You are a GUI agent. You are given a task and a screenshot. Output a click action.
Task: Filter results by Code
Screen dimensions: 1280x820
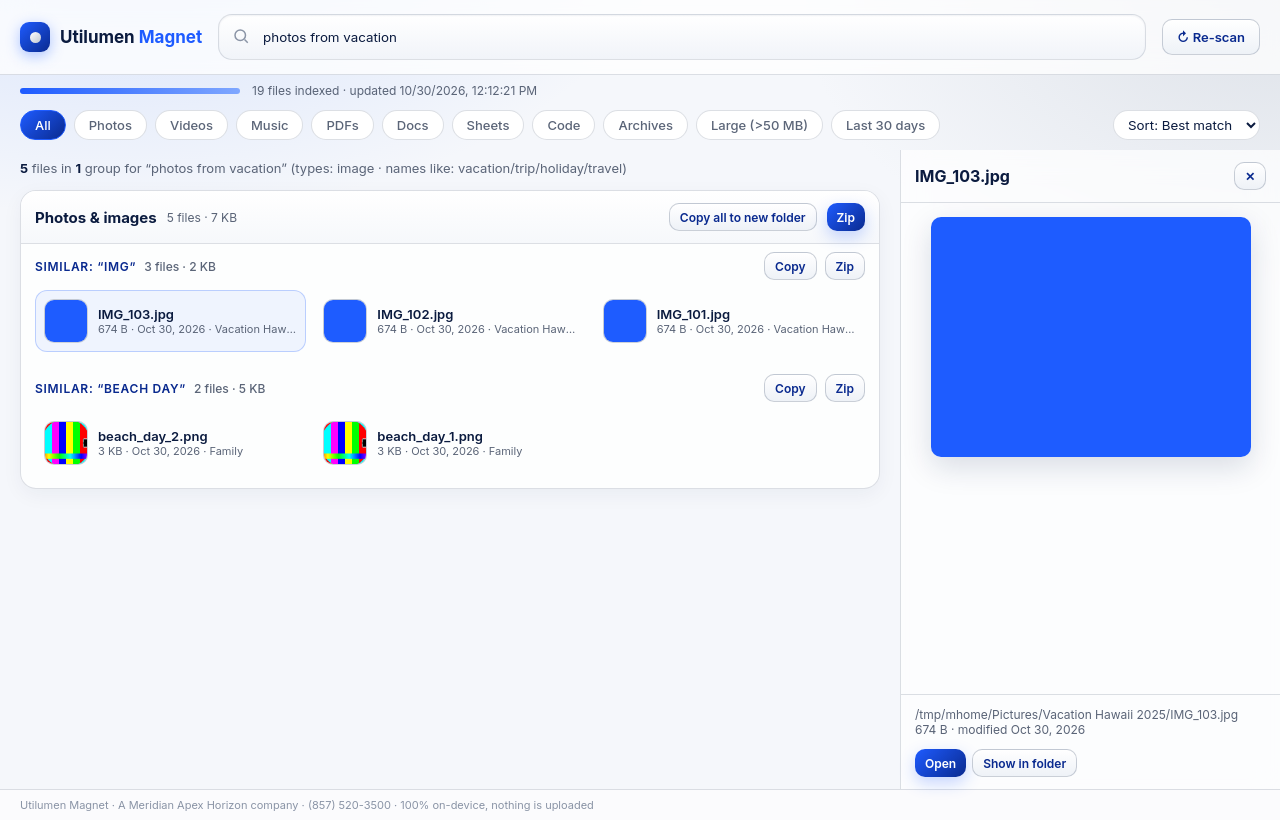564,125
